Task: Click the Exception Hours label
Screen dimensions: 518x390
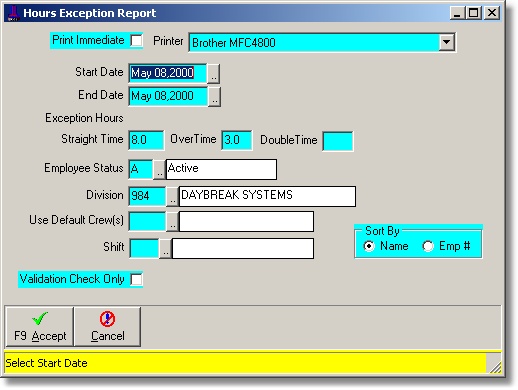Action: click(x=84, y=118)
